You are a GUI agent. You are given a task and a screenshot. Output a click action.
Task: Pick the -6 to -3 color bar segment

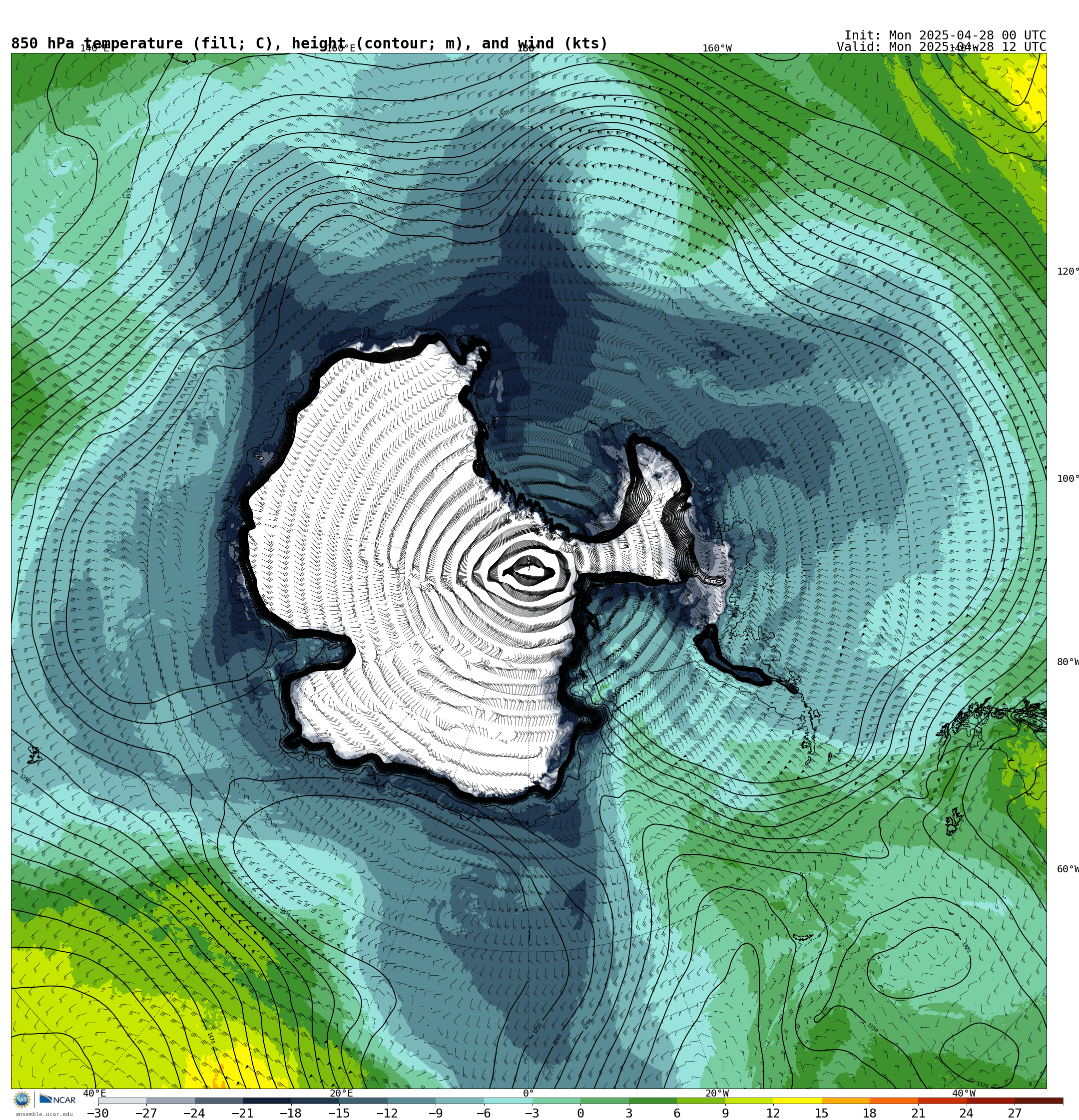pos(509,1101)
